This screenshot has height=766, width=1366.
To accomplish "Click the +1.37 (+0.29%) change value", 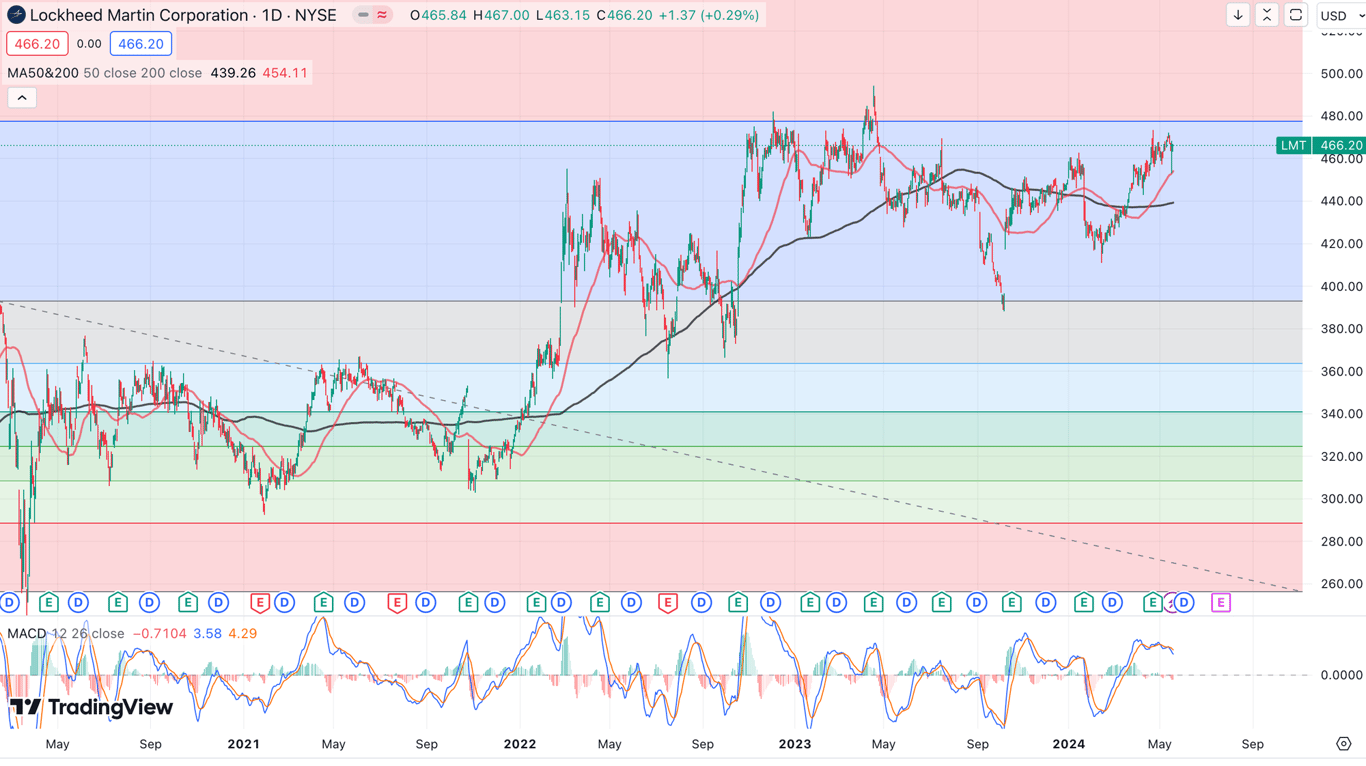I will tap(709, 15).
